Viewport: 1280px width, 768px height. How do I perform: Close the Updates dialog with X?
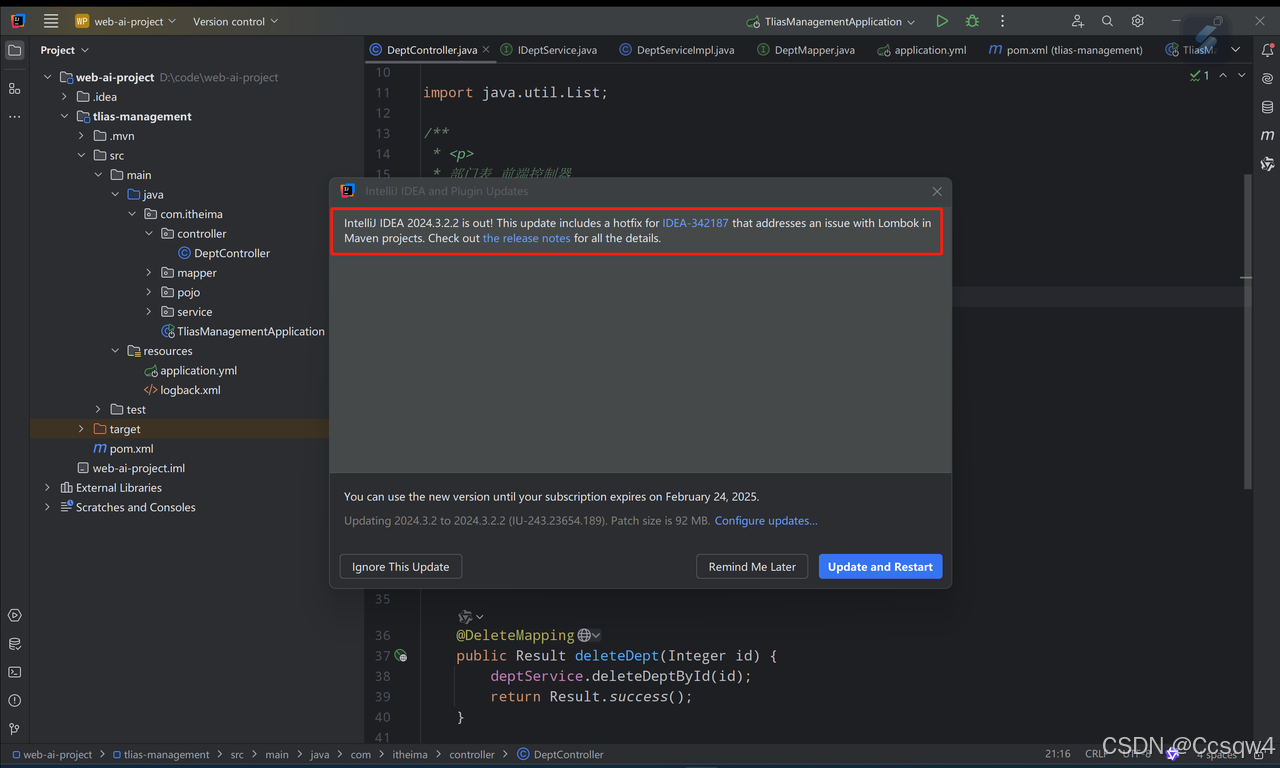pos(937,191)
